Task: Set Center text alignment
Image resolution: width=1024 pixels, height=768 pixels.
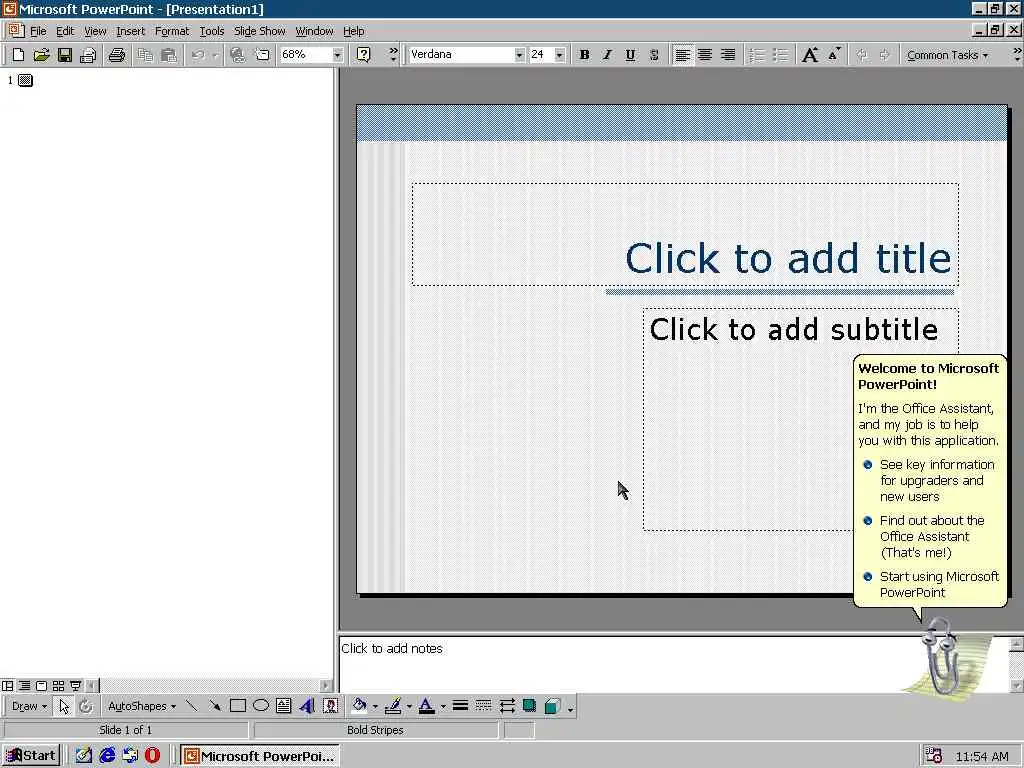Action: click(x=705, y=55)
